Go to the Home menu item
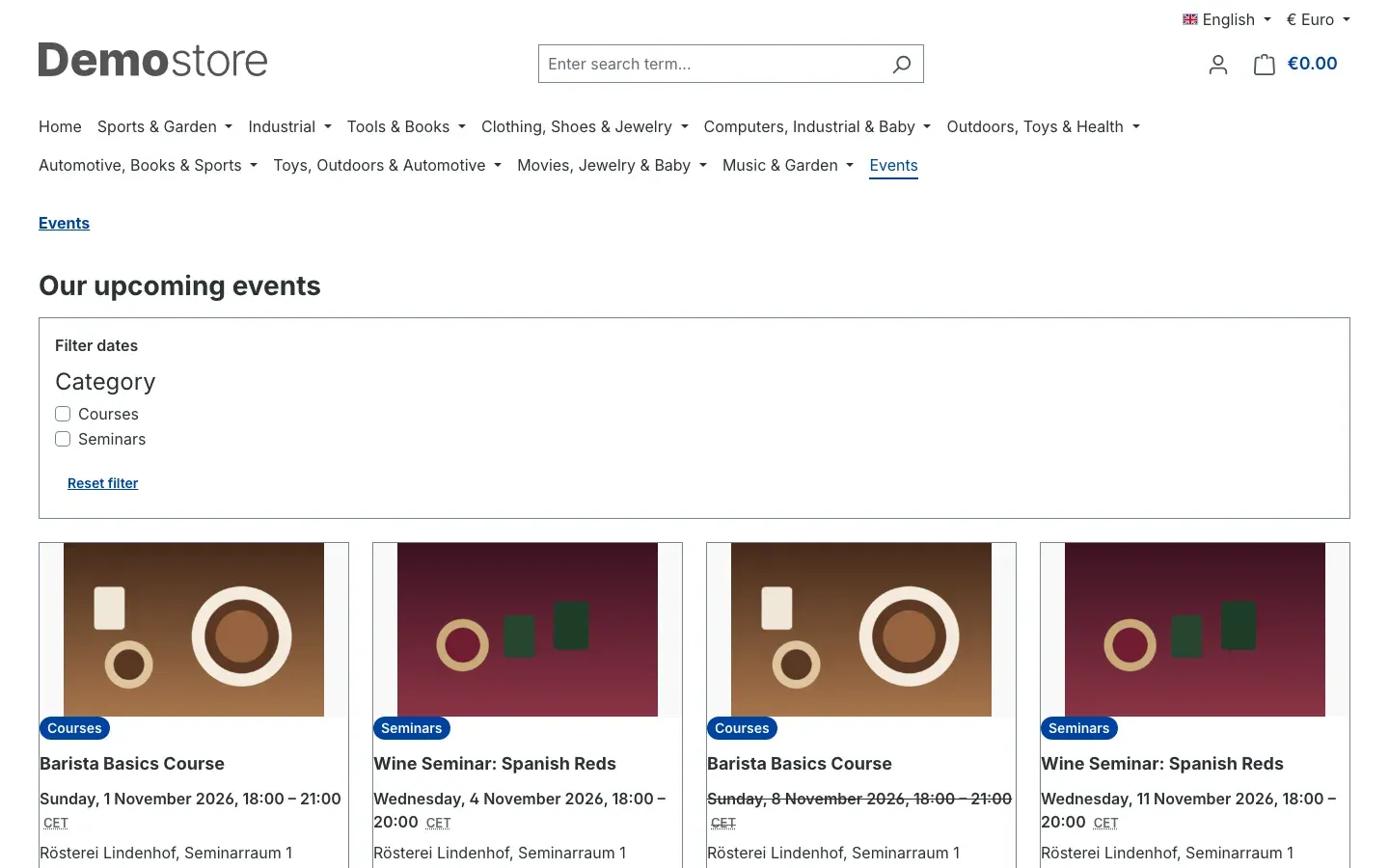The width and height of the screenshot is (1389, 868). tap(60, 126)
